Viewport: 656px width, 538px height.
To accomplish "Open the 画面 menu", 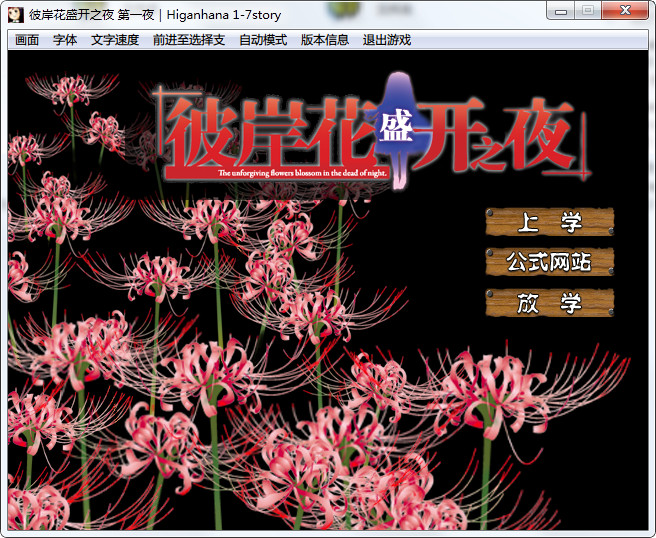I will point(27,40).
